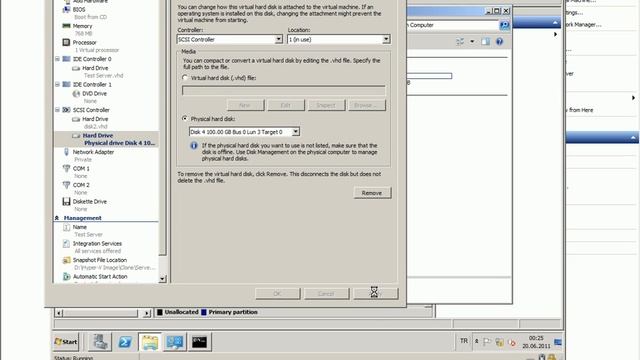Open Windows Explorer from taskbar
Screen dimensions: 640x360
click(x=150, y=342)
